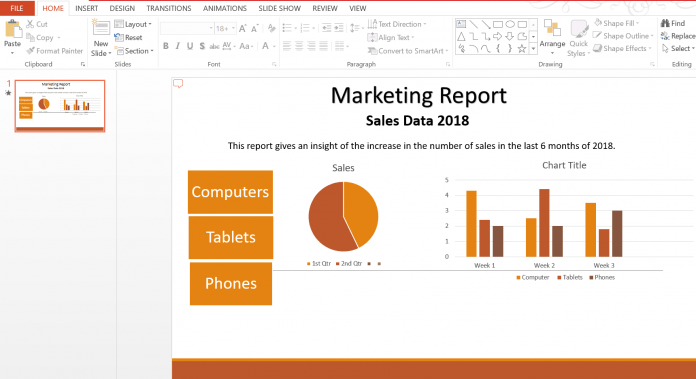Open the slide comment marker
696x379 pixels.
tap(178, 83)
